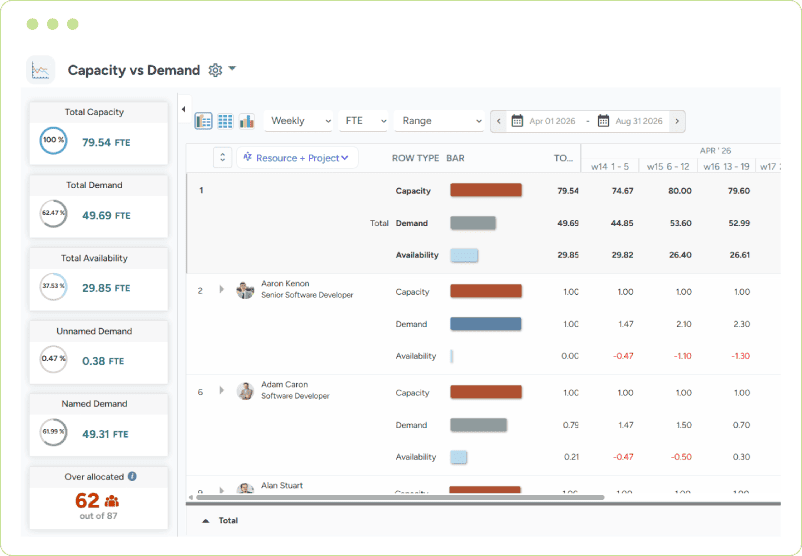Image resolution: width=802 pixels, height=556 pixels.
Task: Click Aaron Kenon's blue Demand bar
Action: pyautogui.click(x=485, y=324)
